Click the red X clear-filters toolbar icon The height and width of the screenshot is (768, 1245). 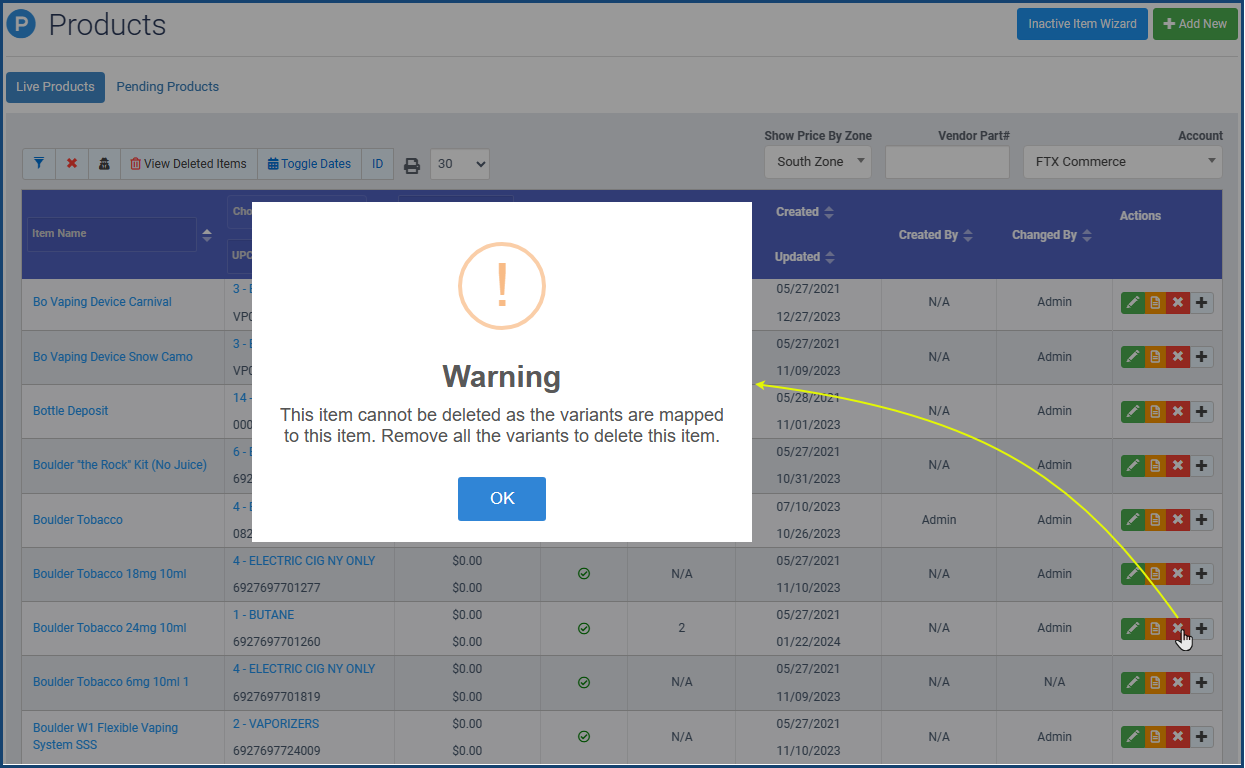point(72,164)
